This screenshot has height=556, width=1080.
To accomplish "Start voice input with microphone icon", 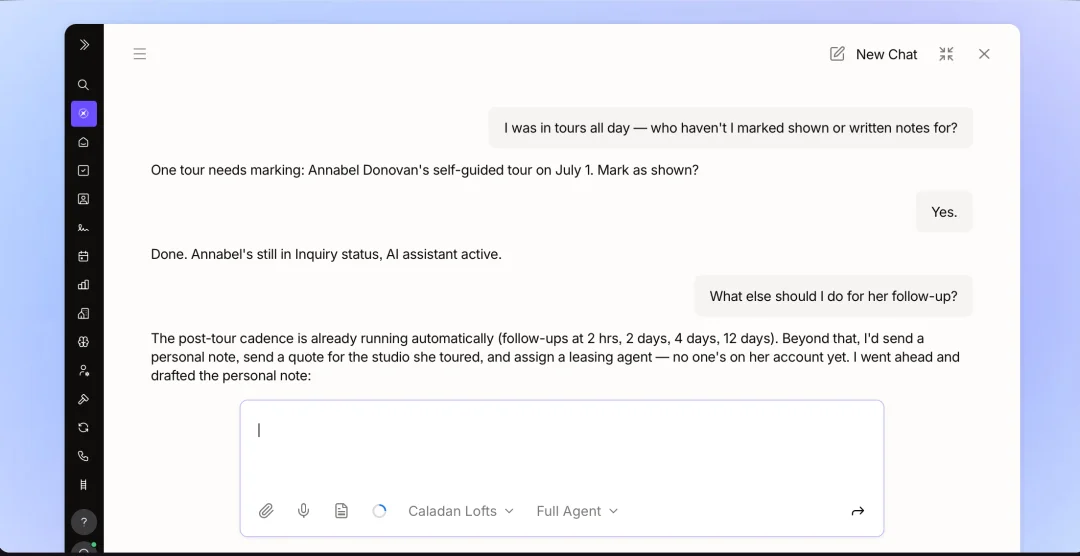I will (303, 511).
